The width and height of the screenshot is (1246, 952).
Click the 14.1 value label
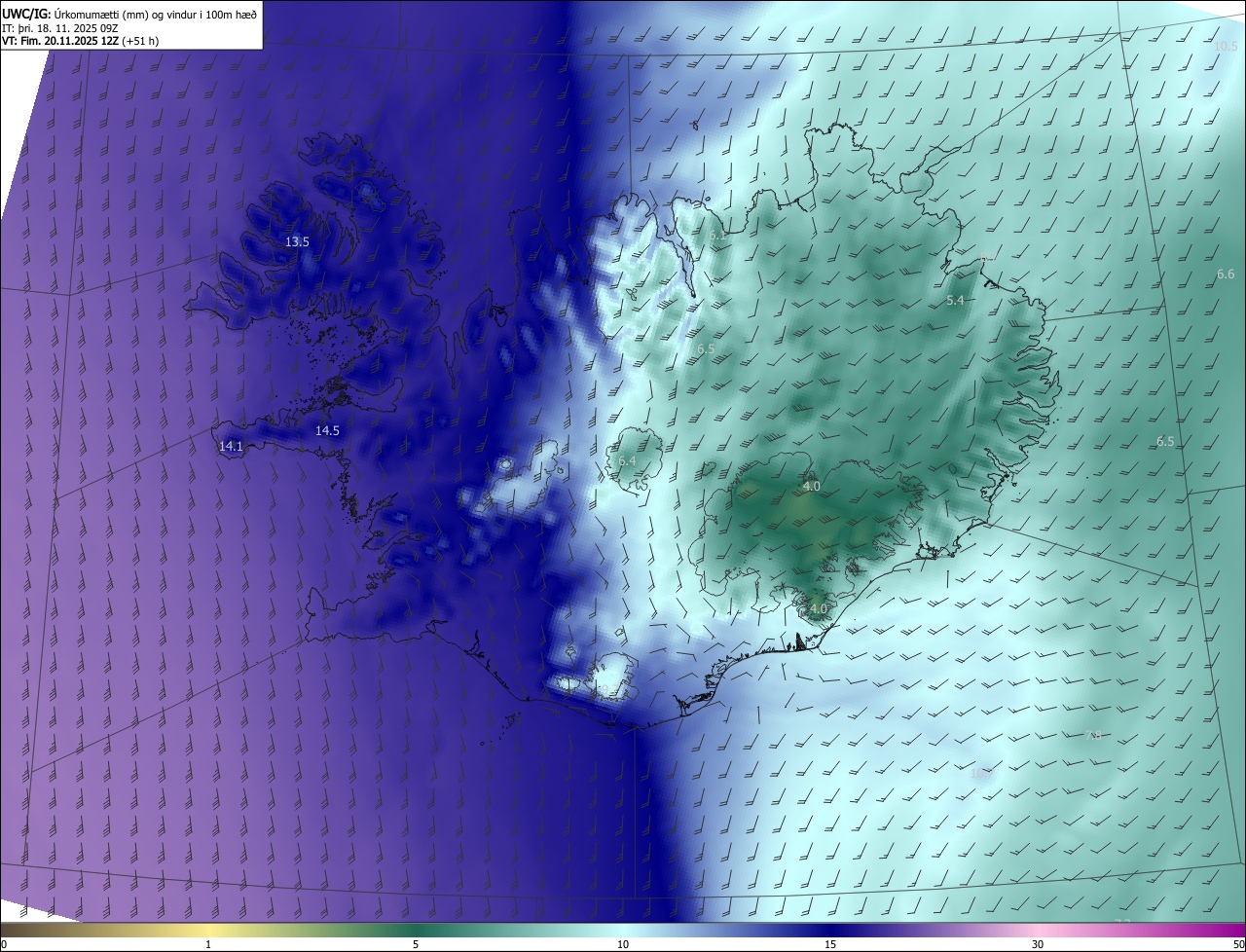click(x=231, y=446)
